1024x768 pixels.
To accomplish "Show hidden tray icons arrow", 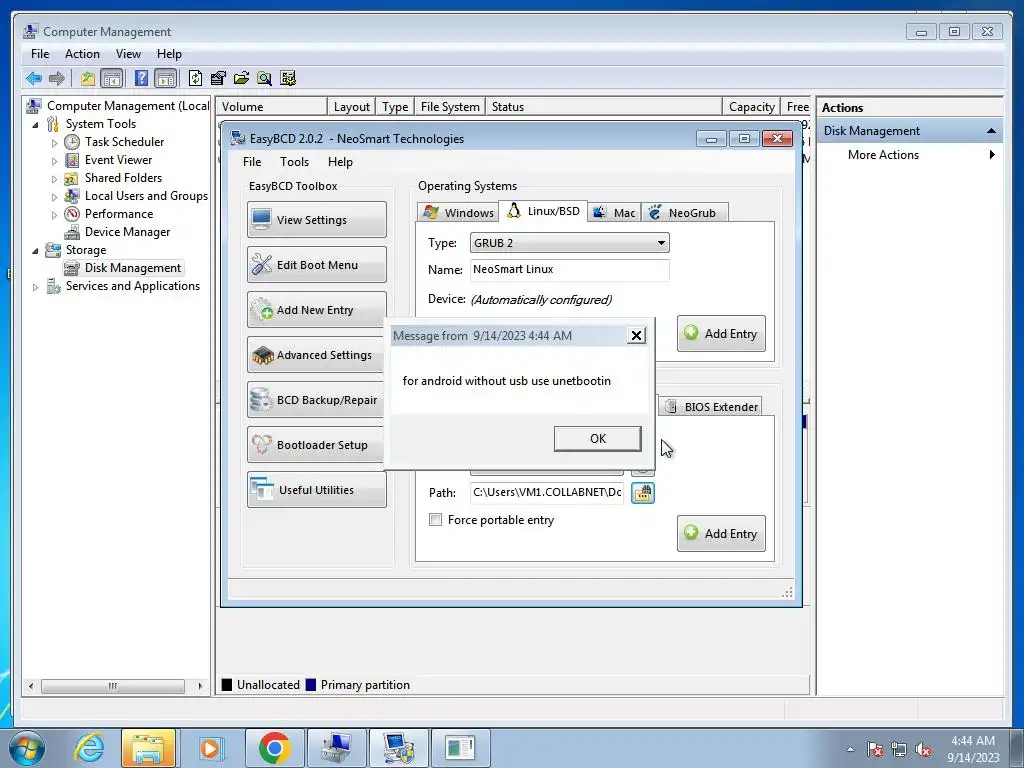I will (x=850, y=750).
